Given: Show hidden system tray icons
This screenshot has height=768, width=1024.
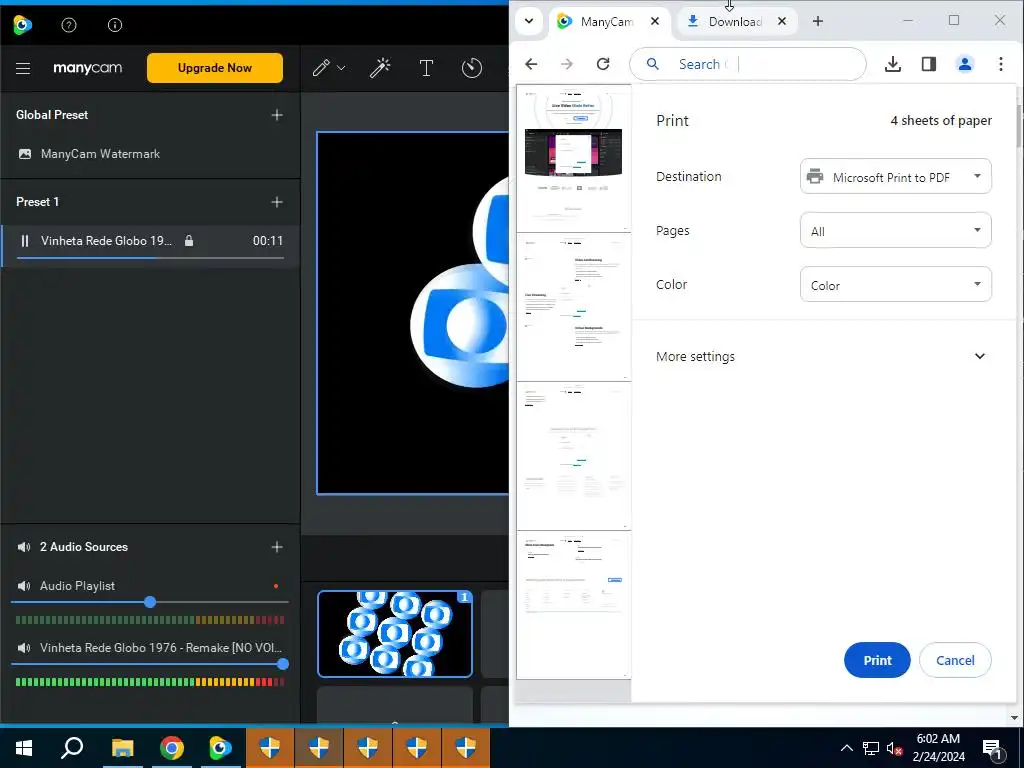Looking at the screenshot, I should click(846, 748).
